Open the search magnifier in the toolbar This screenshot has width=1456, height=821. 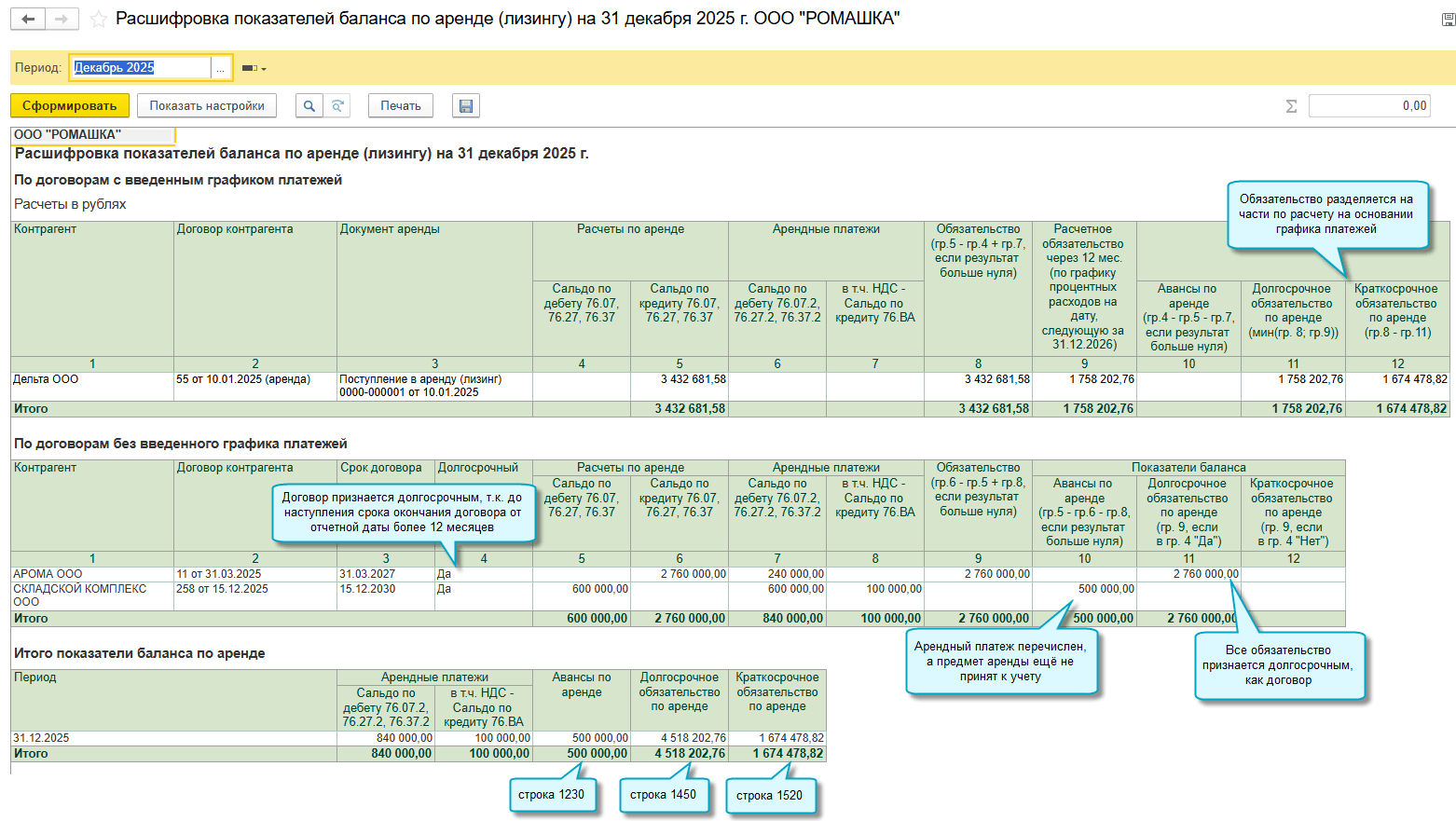click(309, 106)
